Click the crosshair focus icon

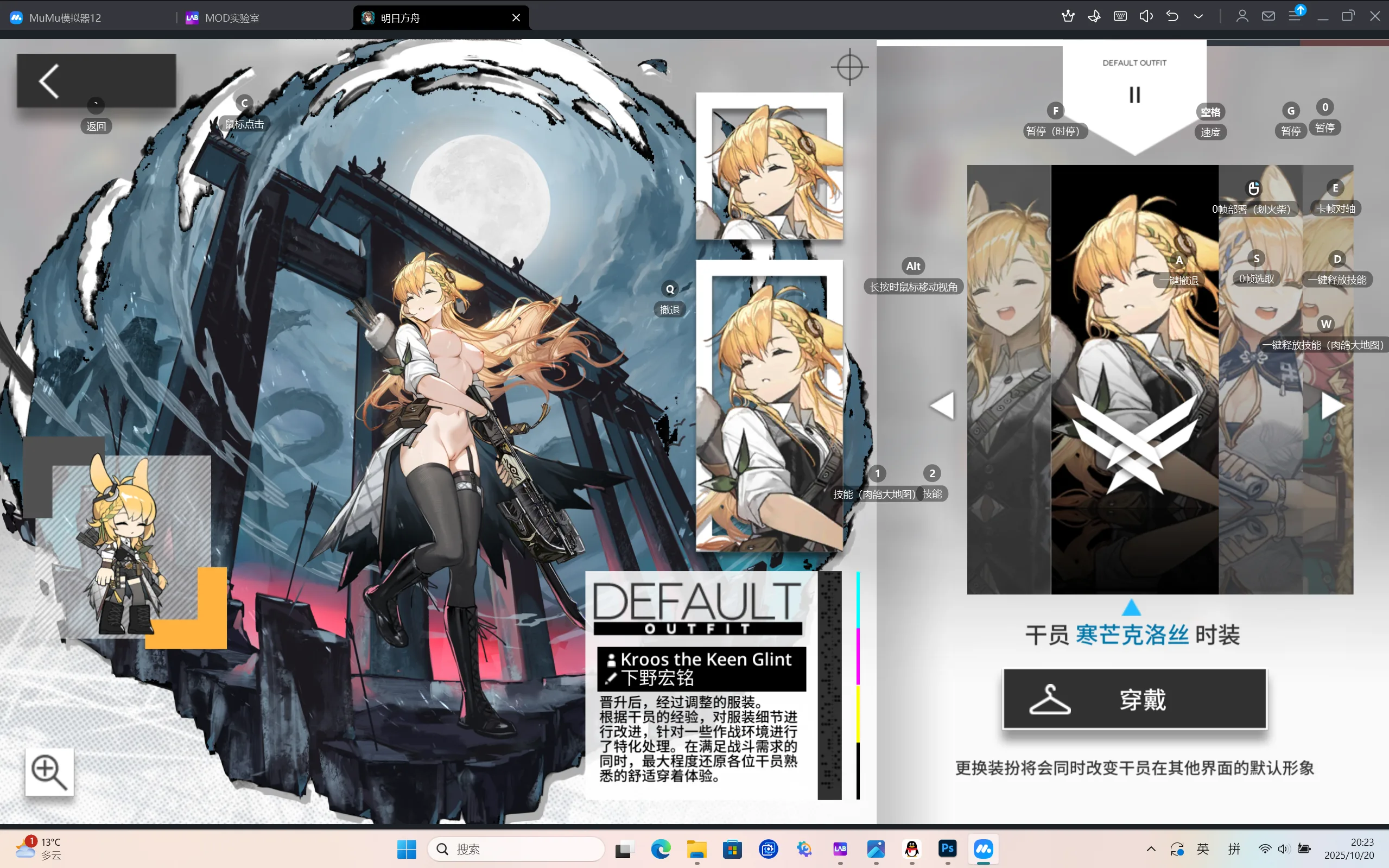tap(849, 67)
